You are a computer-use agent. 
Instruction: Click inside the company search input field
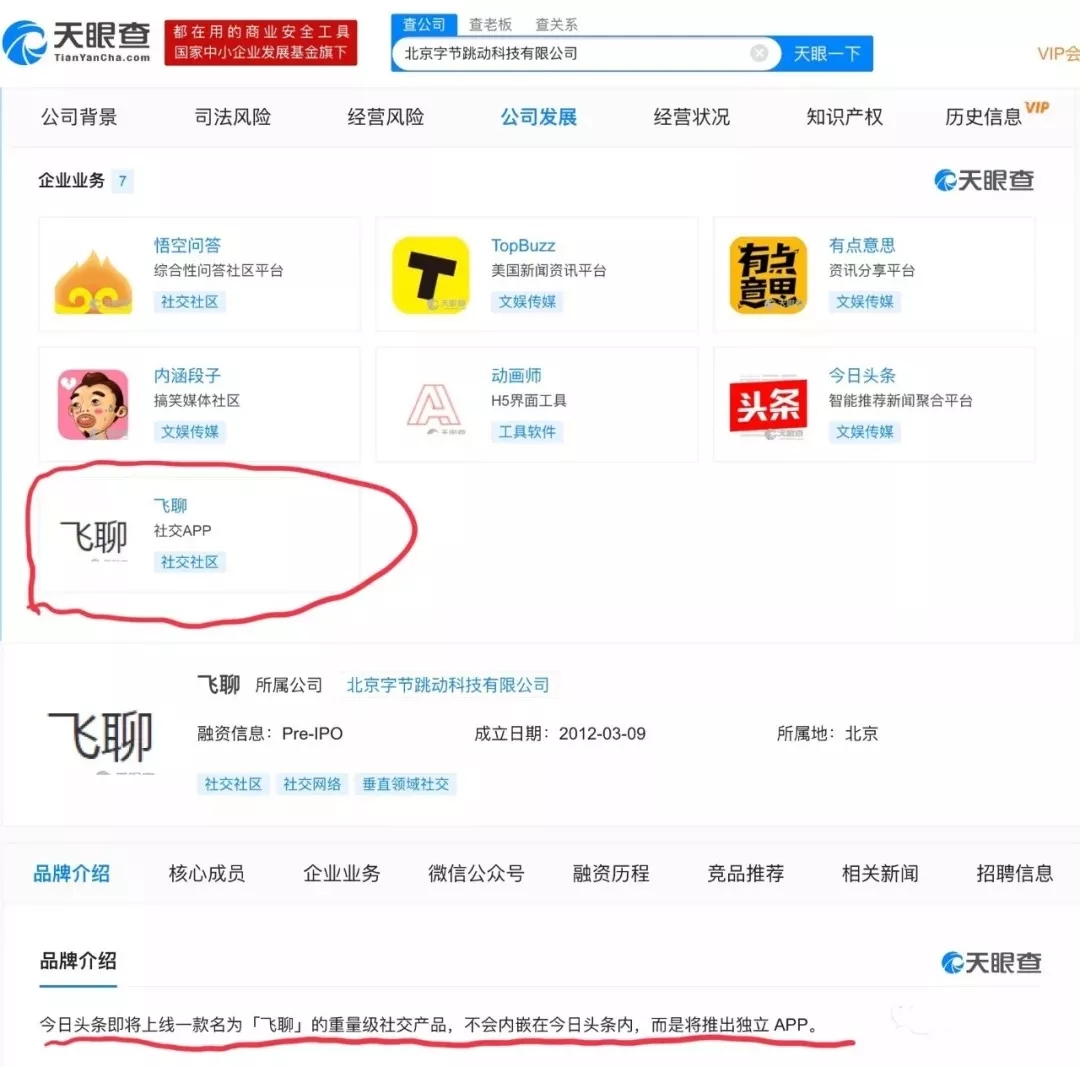(x=560, y=54)
